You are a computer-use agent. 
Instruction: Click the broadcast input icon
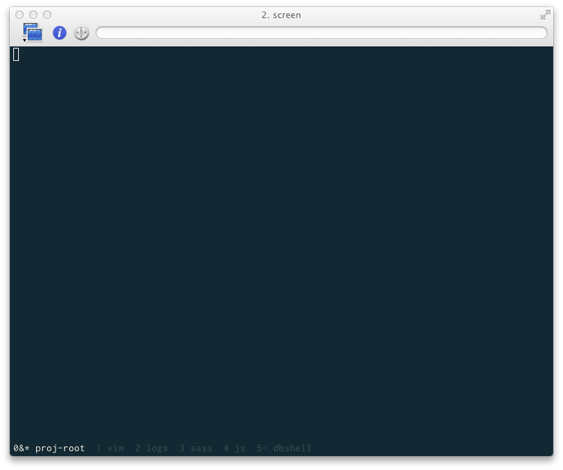[82, 33]
